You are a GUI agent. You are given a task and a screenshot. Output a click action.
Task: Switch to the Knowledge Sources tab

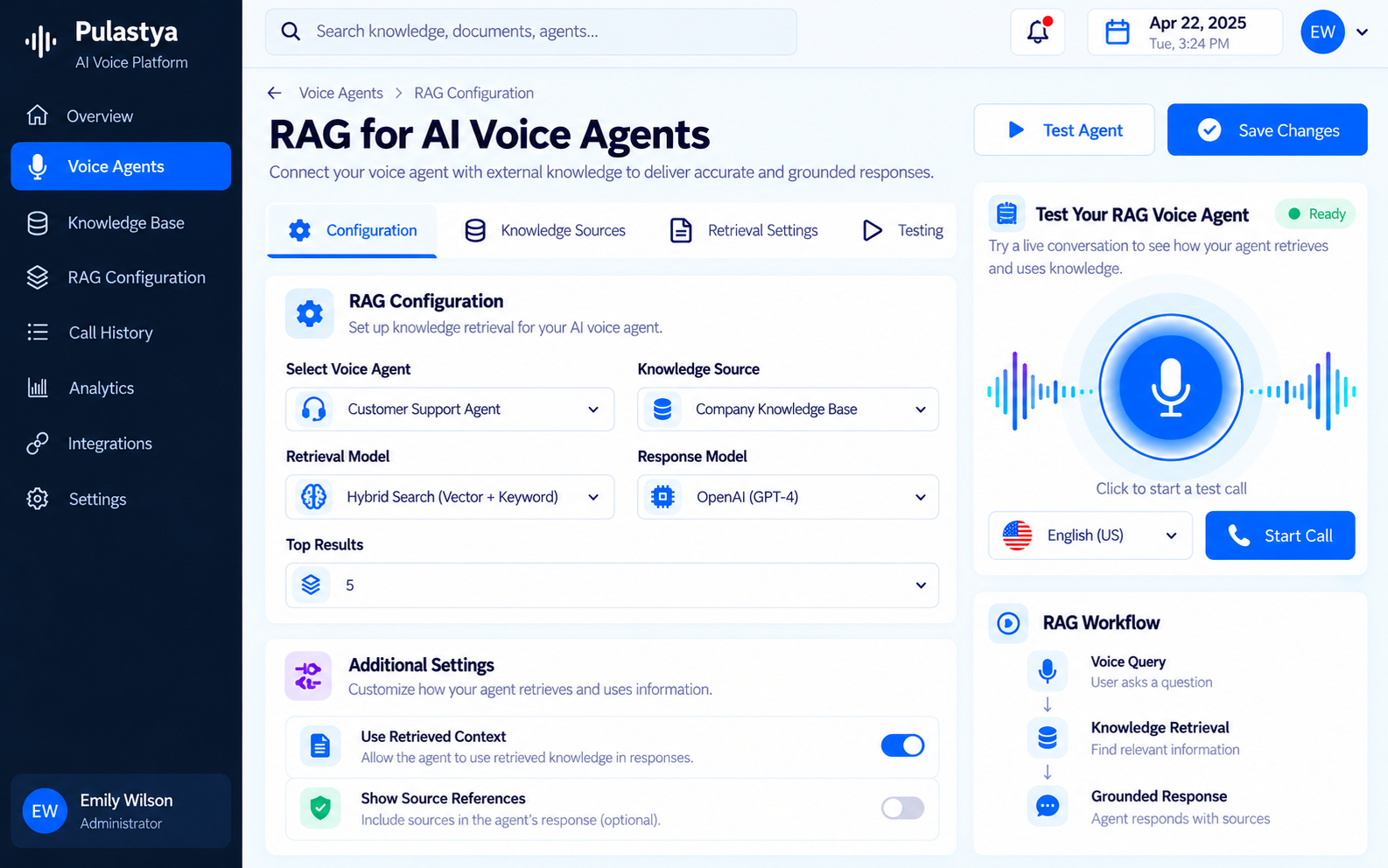point(545,231)
